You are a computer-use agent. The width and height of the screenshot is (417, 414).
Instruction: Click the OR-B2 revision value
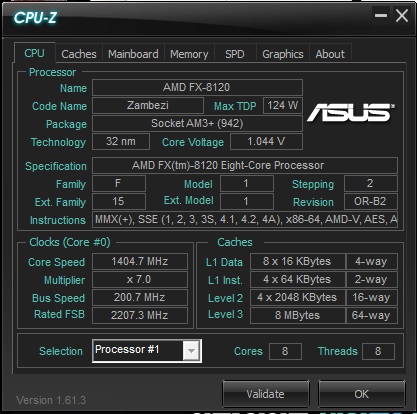tap(371, 201)
